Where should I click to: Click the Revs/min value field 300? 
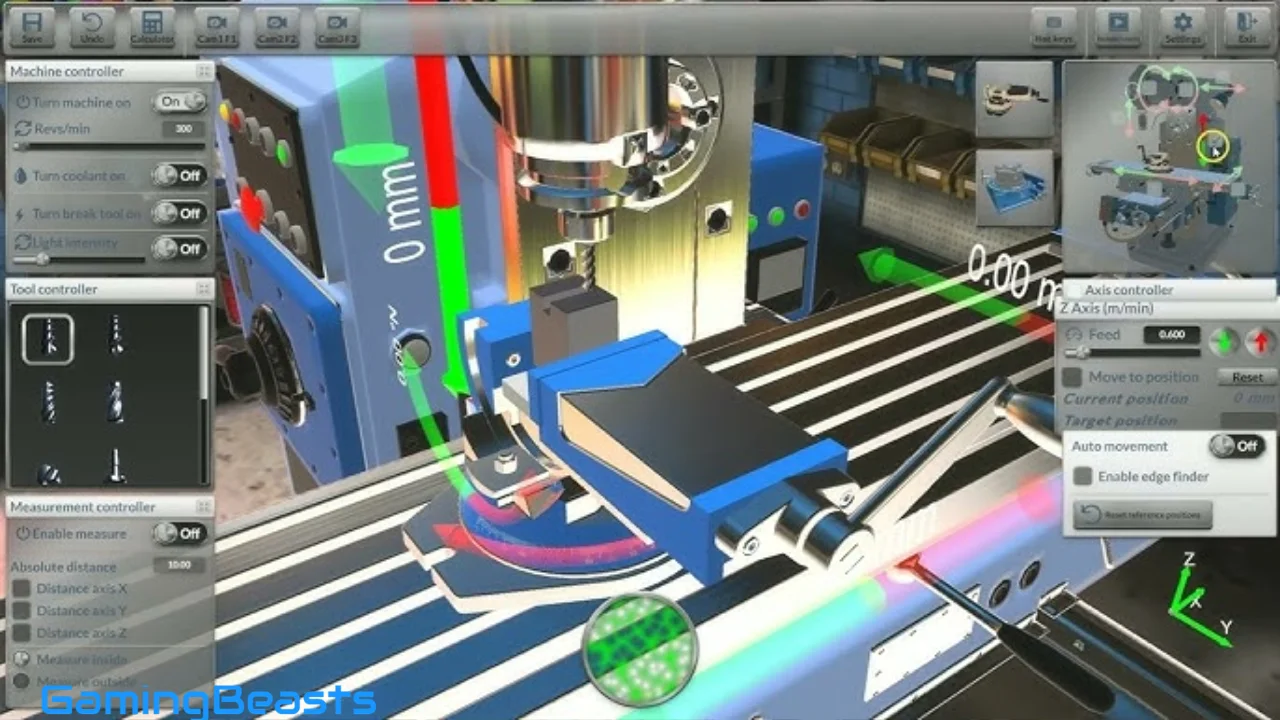183,129
